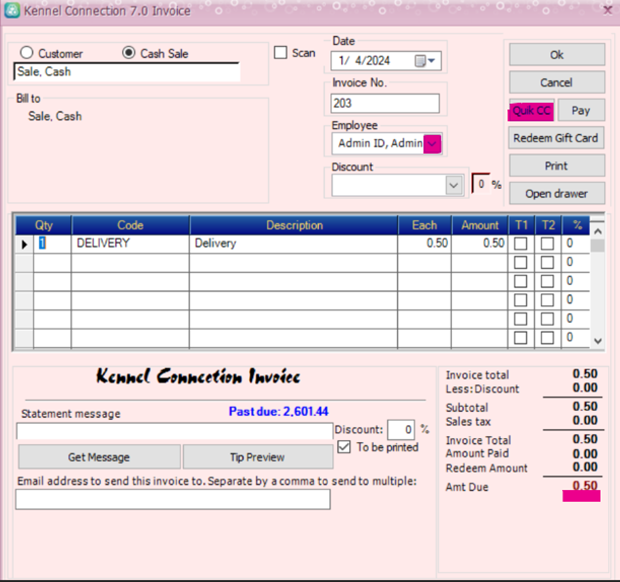Screen dimensions: 620x582
Task: Open the Discount type dropdown
Action: pyautogui.click(x=454, y=185)
